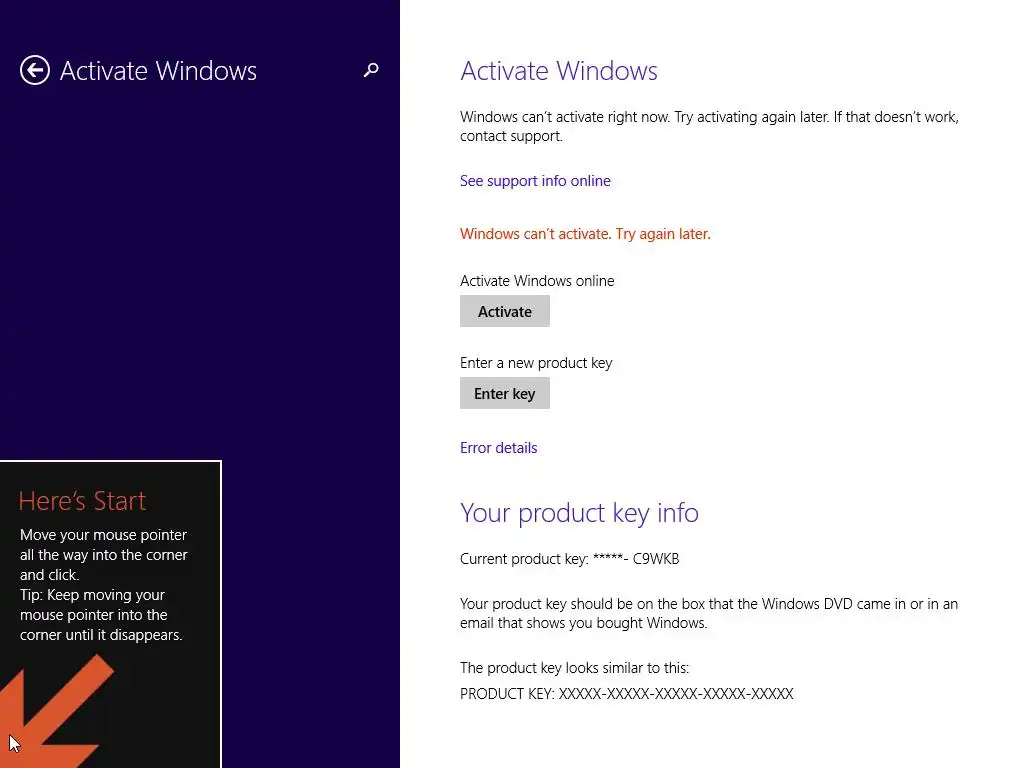Open the search magnifier icon
Viewport: 1024px width, 768px height.
coord(371,70)
